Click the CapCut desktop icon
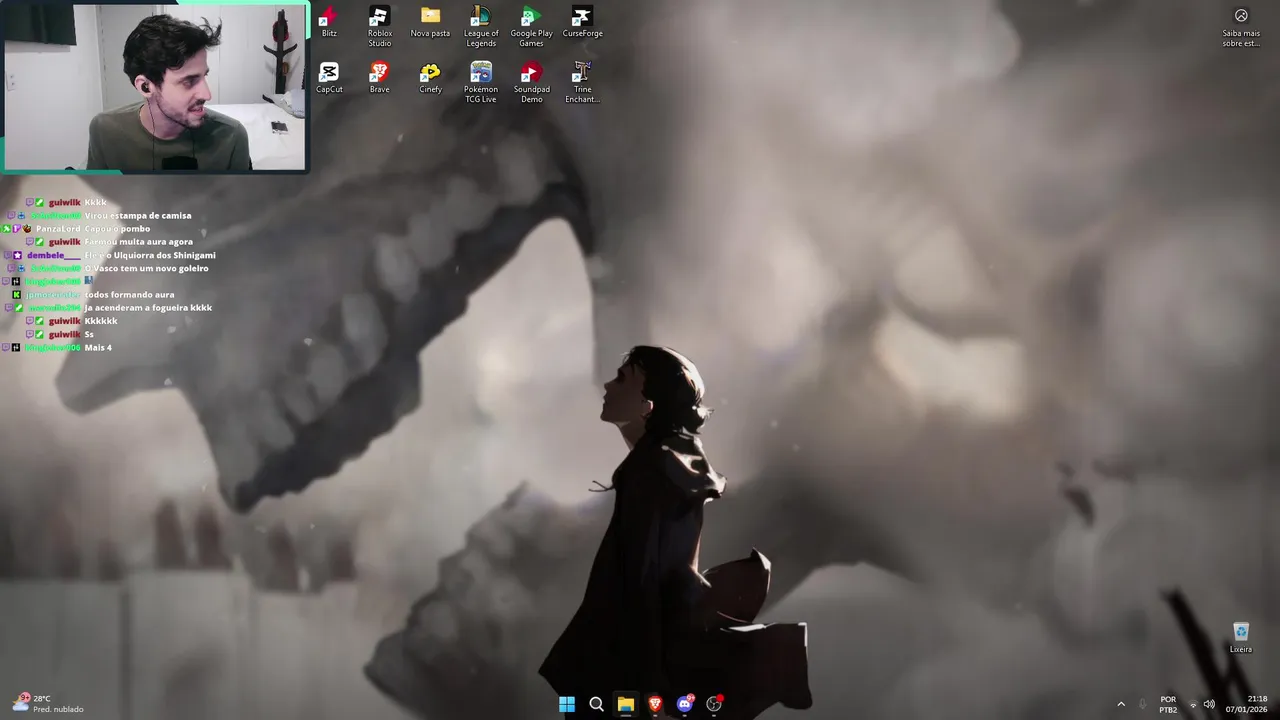The width and height of the screenshot is (1280, 720). tap(329, 78)
